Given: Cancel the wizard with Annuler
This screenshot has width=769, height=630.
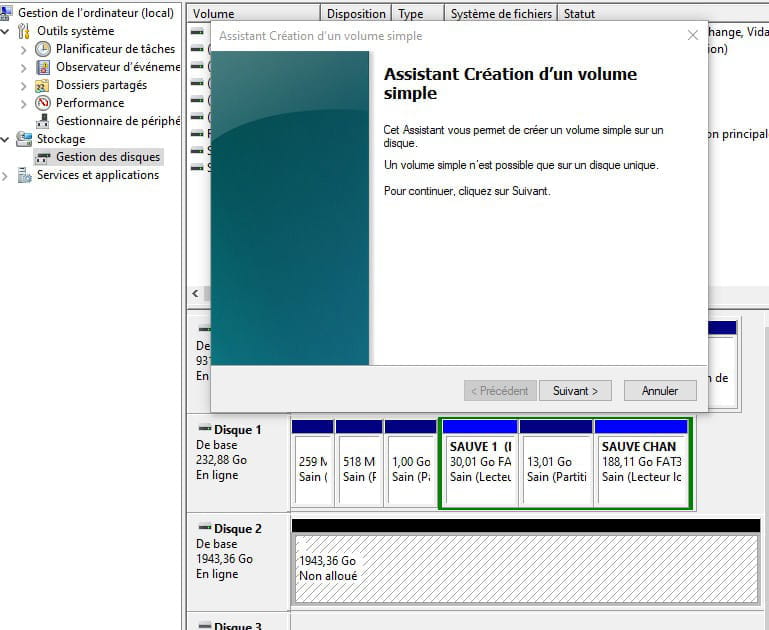Looking at the screenshot, I should (x=660, y=391).
